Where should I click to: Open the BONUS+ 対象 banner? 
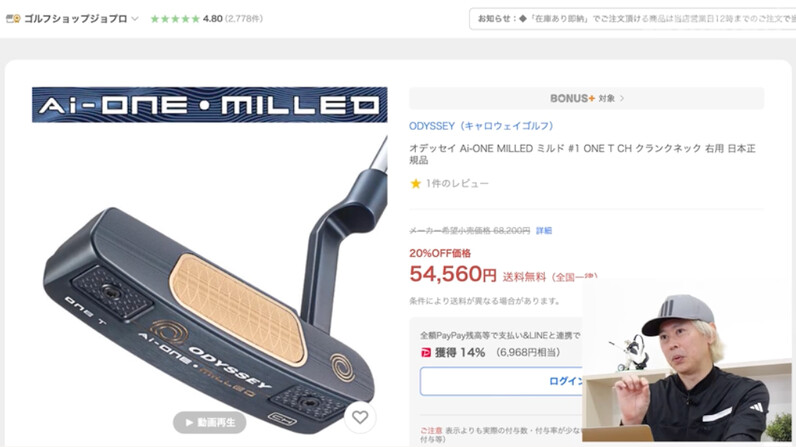point(586,98)
